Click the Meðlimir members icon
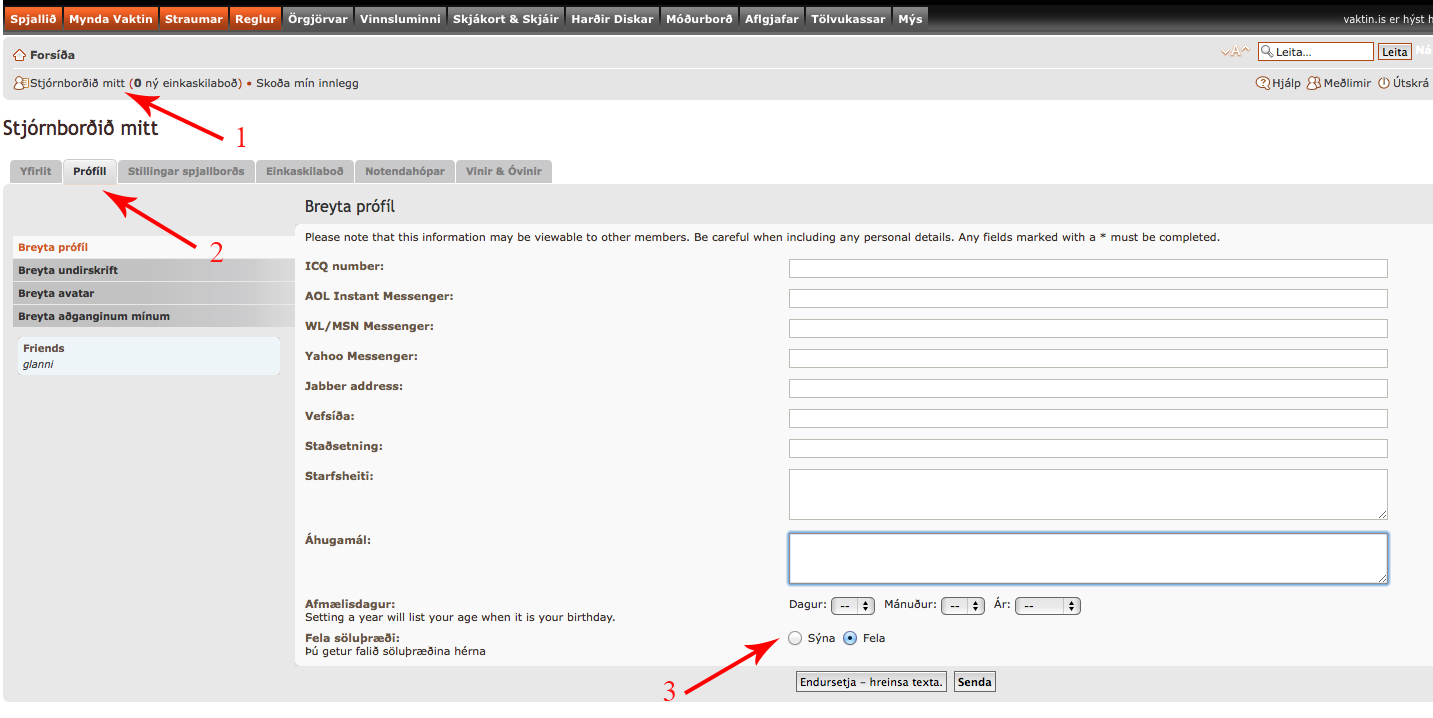 (1313, 83)
